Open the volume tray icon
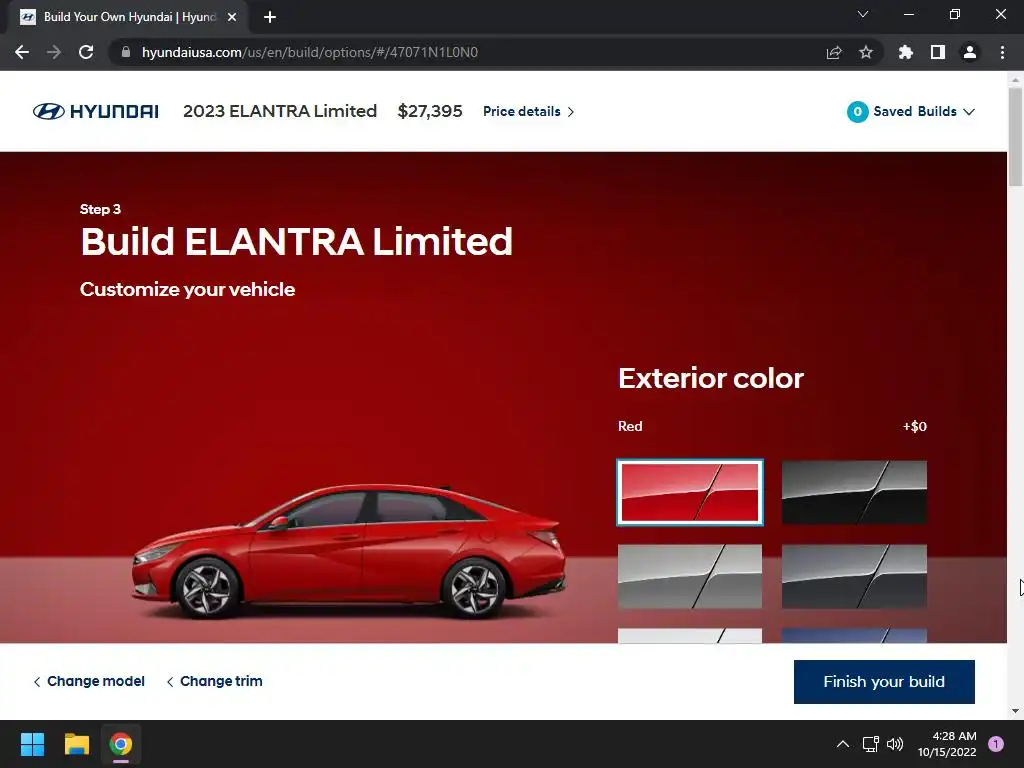The height and width of the screenshot is (768, 1024). coord(895,744)
